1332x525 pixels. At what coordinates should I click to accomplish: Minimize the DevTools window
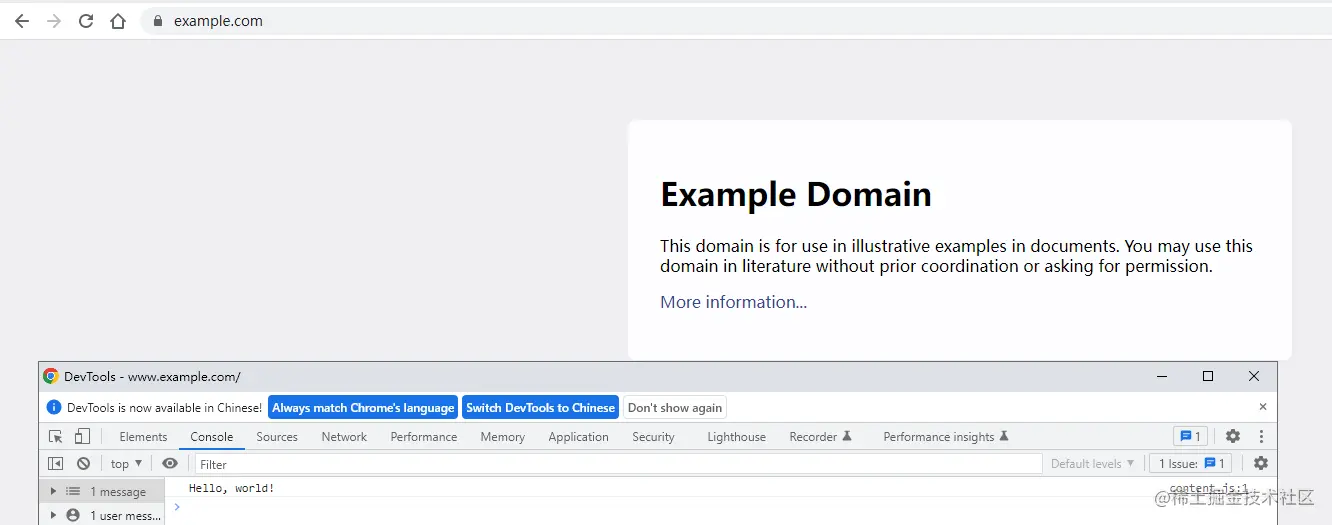tap(1162, 377)
